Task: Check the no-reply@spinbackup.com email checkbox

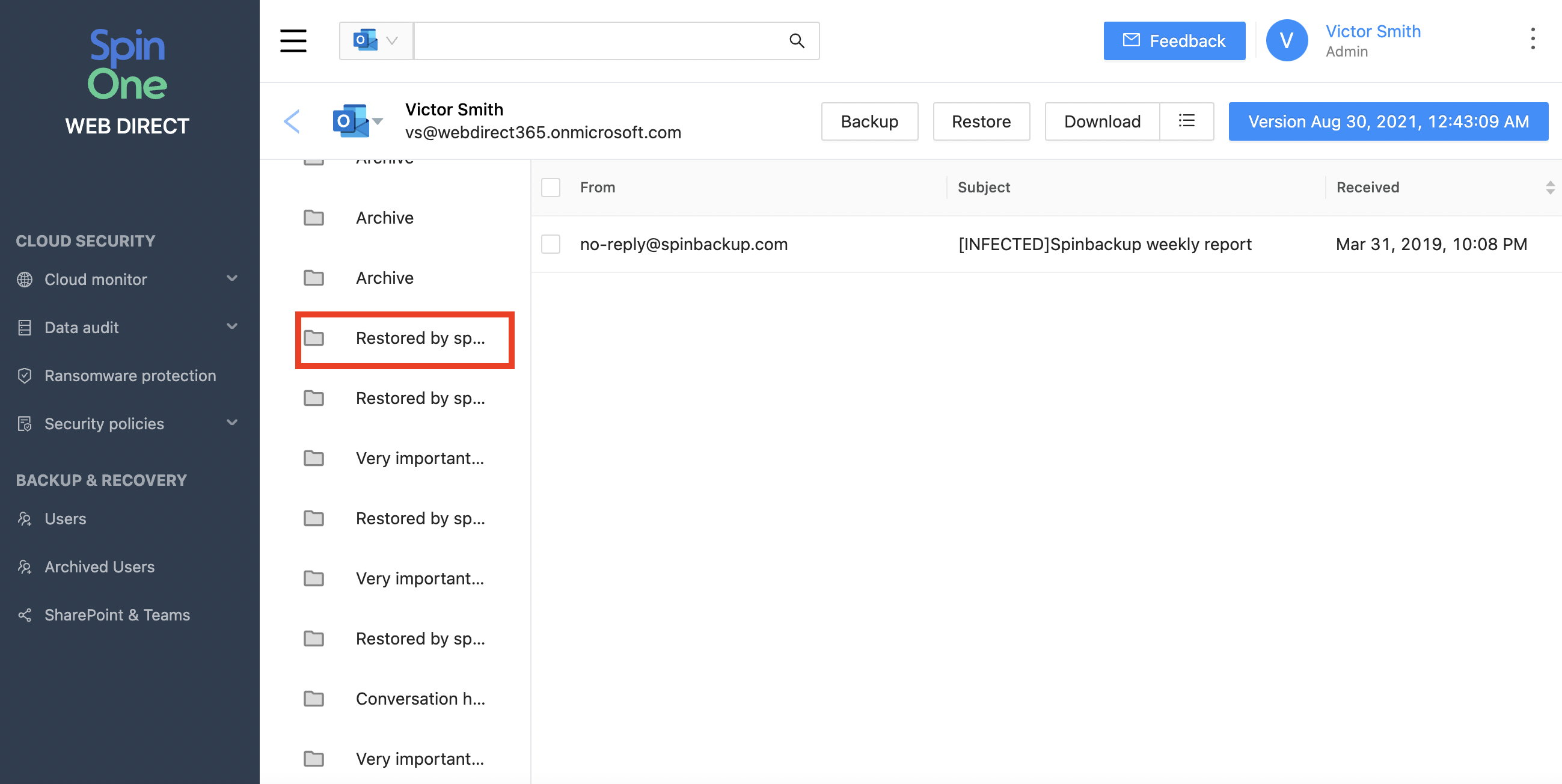Action: (551, 244)
